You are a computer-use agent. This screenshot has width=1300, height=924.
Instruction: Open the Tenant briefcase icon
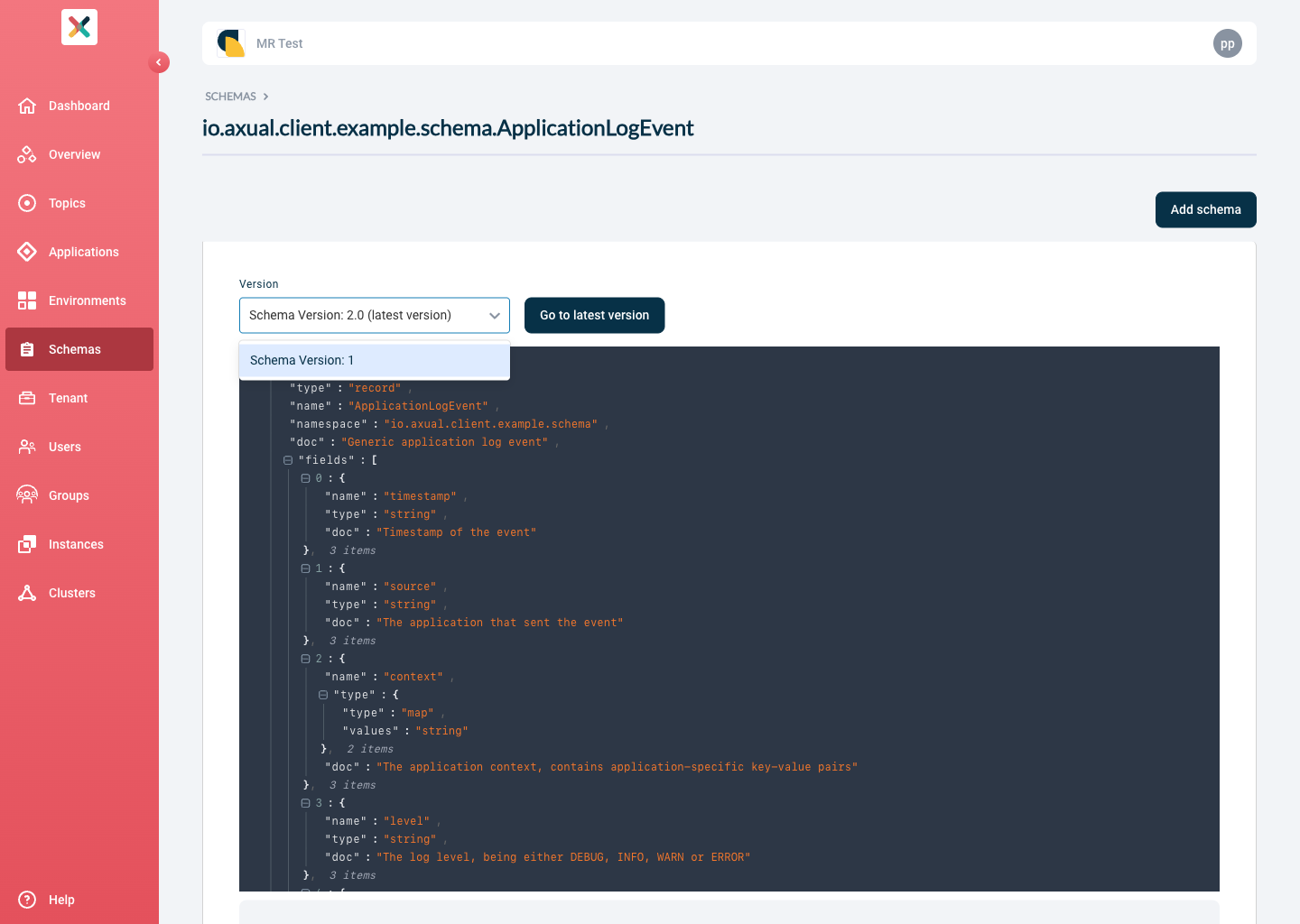click(x=28, y=398)
